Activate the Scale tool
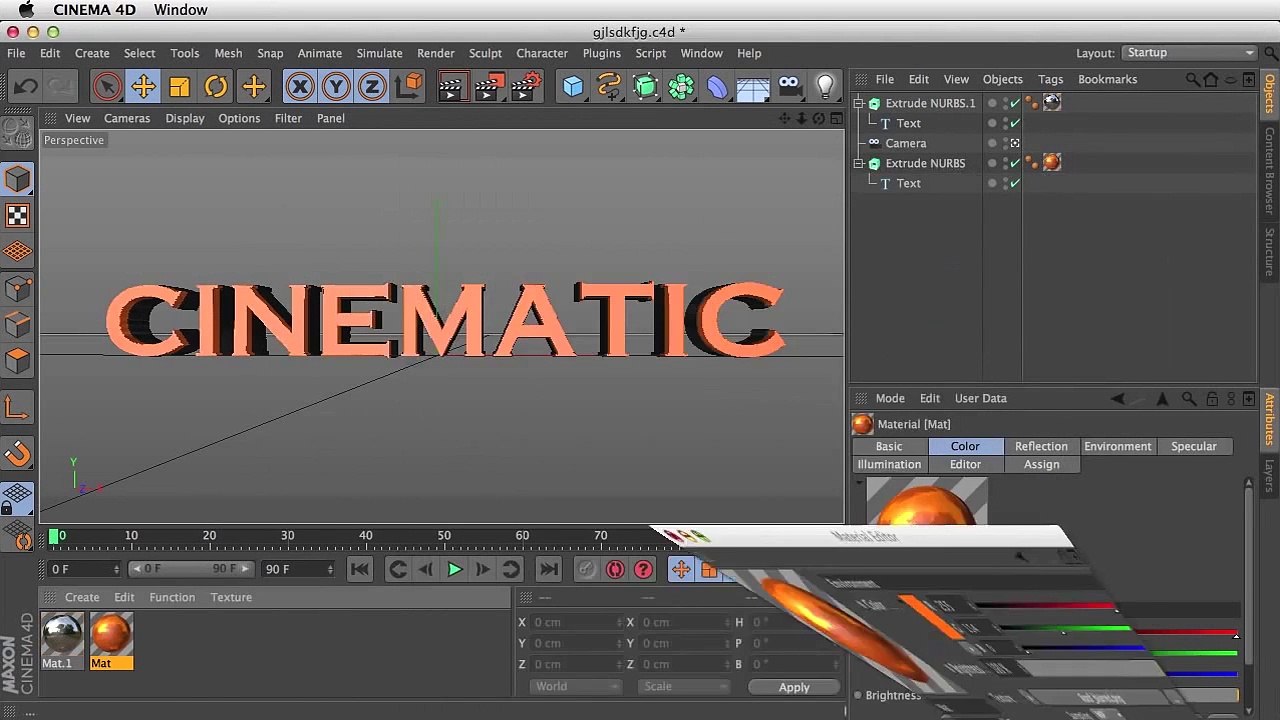 pos(179,87)
